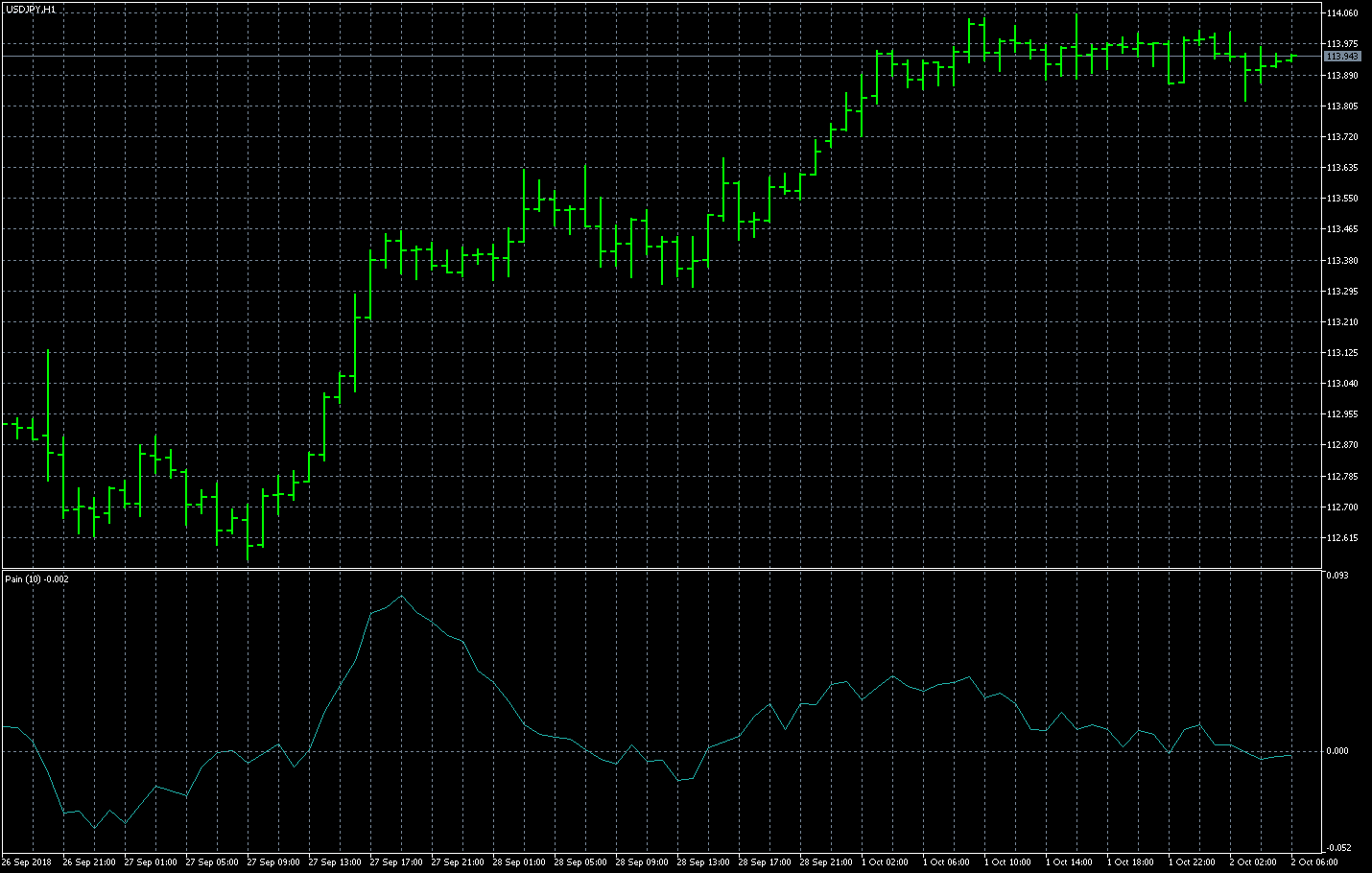This screenshot has width=1372, height=873.
Task: Select the 2 Oct 06:00 time label
Action: tap(1314, 862)
